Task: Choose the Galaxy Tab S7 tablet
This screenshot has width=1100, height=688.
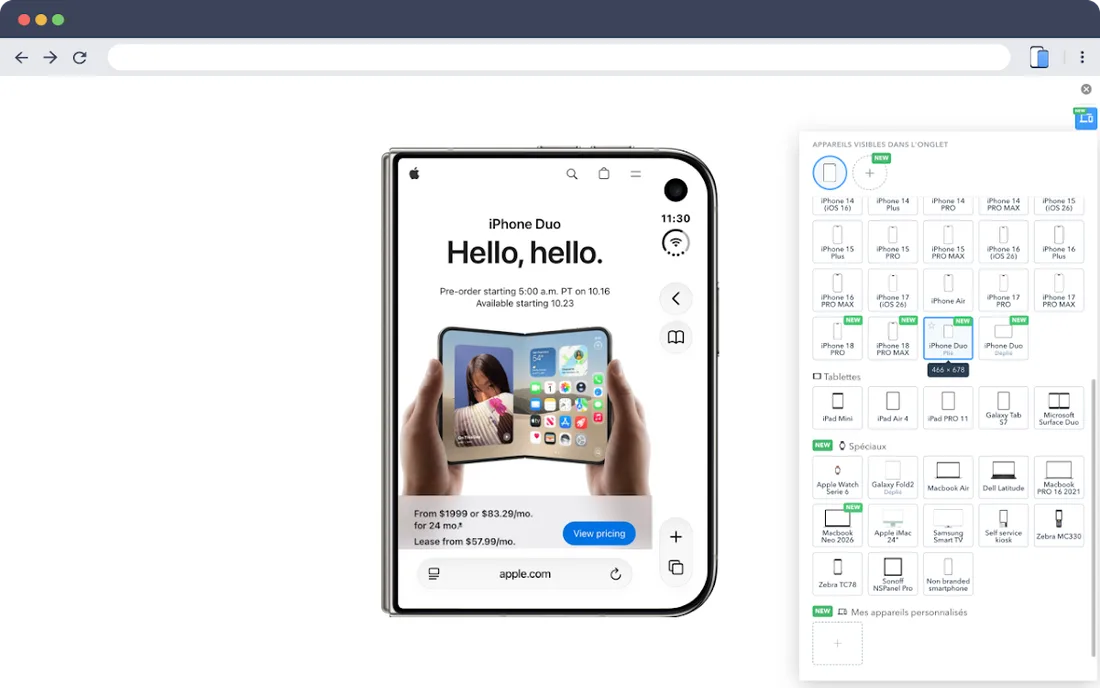Action: pos(1003,407)
